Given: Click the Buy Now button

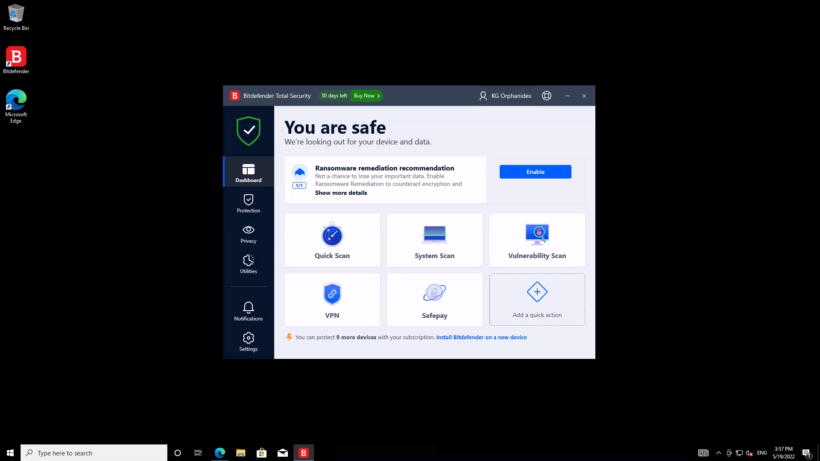Looking at the screenshot, I should [x=367, y=96].
